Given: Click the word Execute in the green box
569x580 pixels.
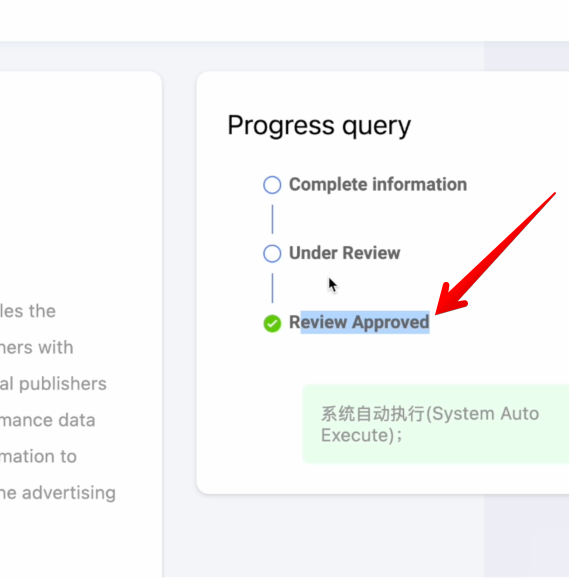Looking at the screenshot, I should click(357, 435).
